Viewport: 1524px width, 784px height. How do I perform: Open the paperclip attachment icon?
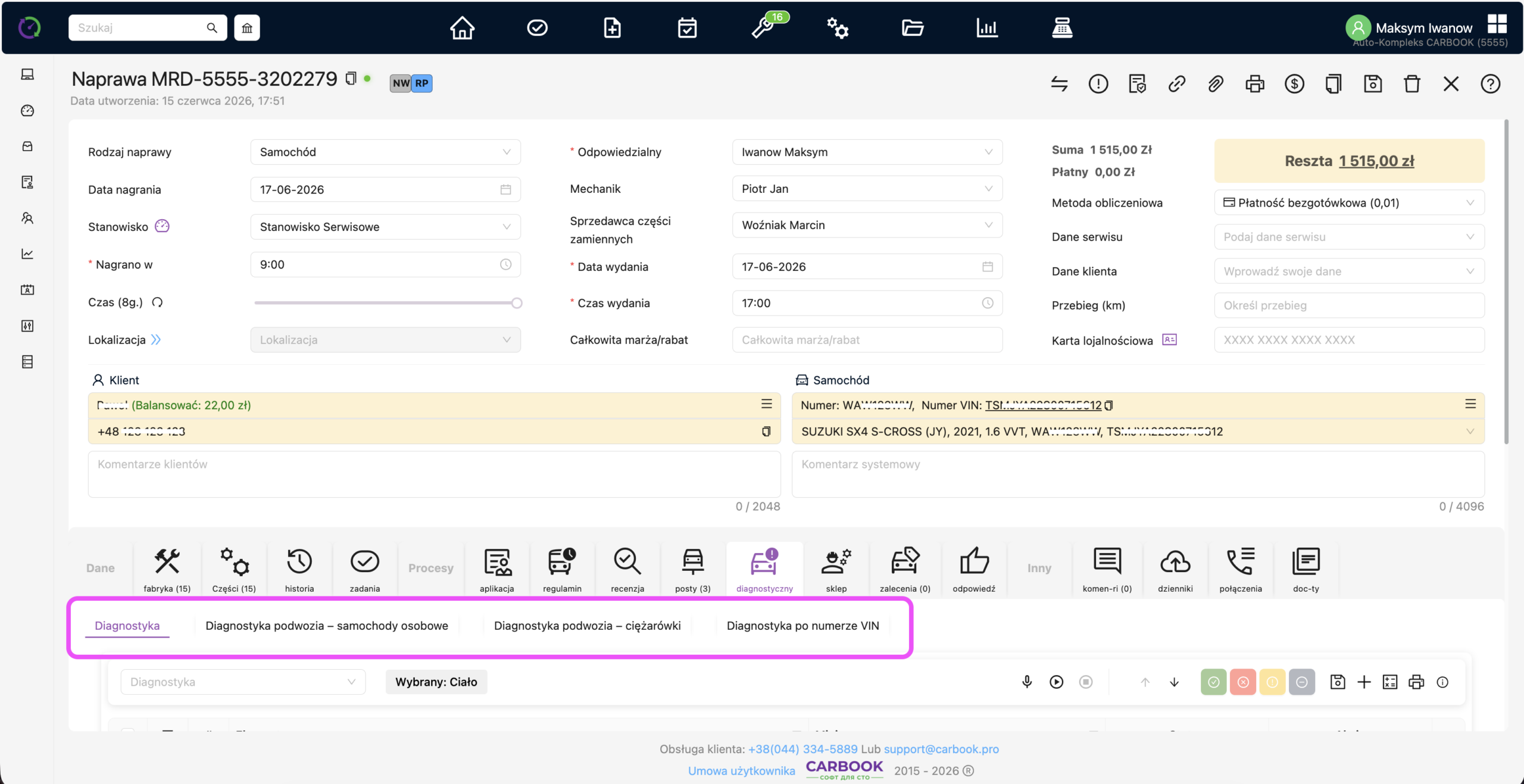pyautogui.click(x=1215, y=84)
